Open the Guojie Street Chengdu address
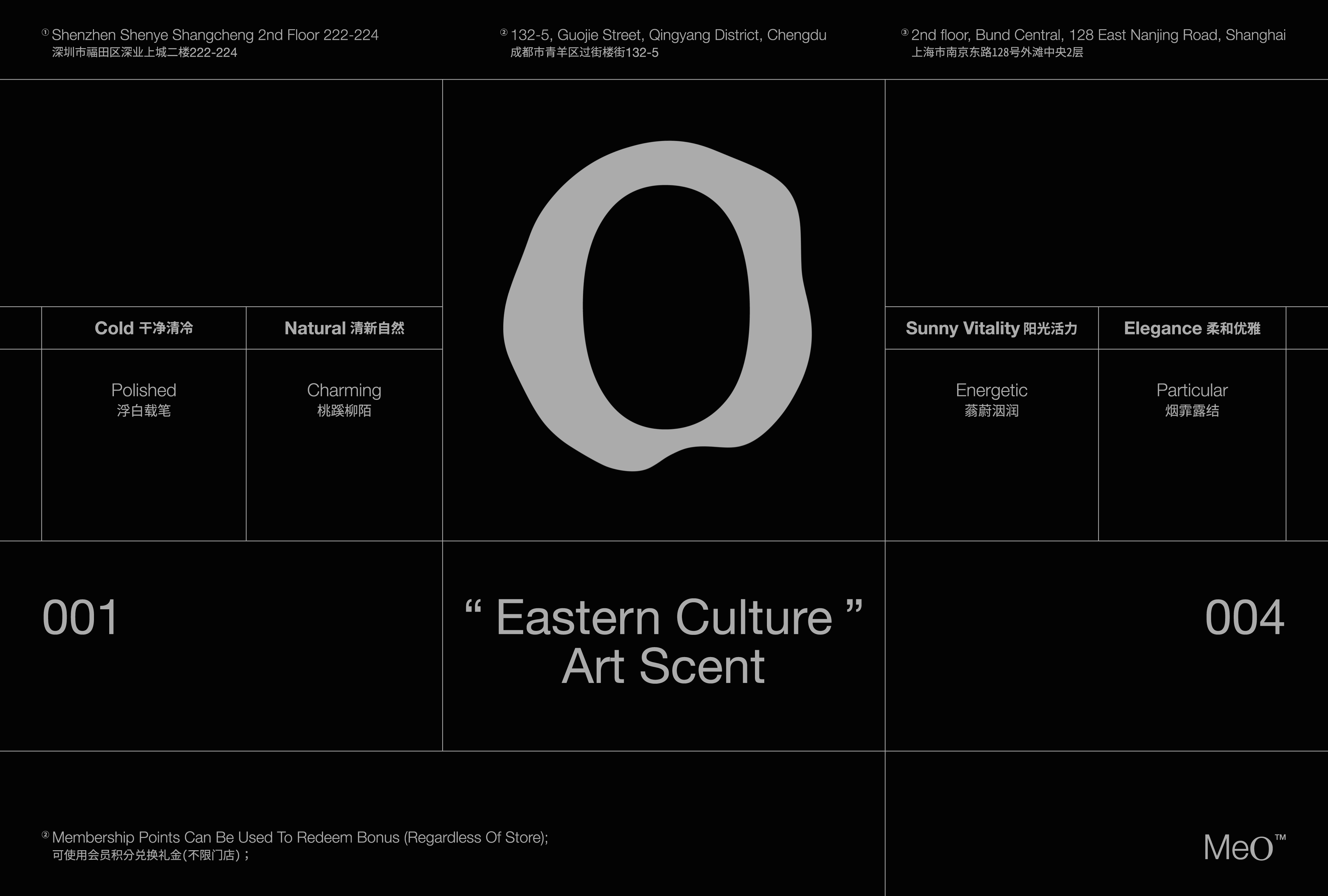1328x896 pixels. (668, 36)
